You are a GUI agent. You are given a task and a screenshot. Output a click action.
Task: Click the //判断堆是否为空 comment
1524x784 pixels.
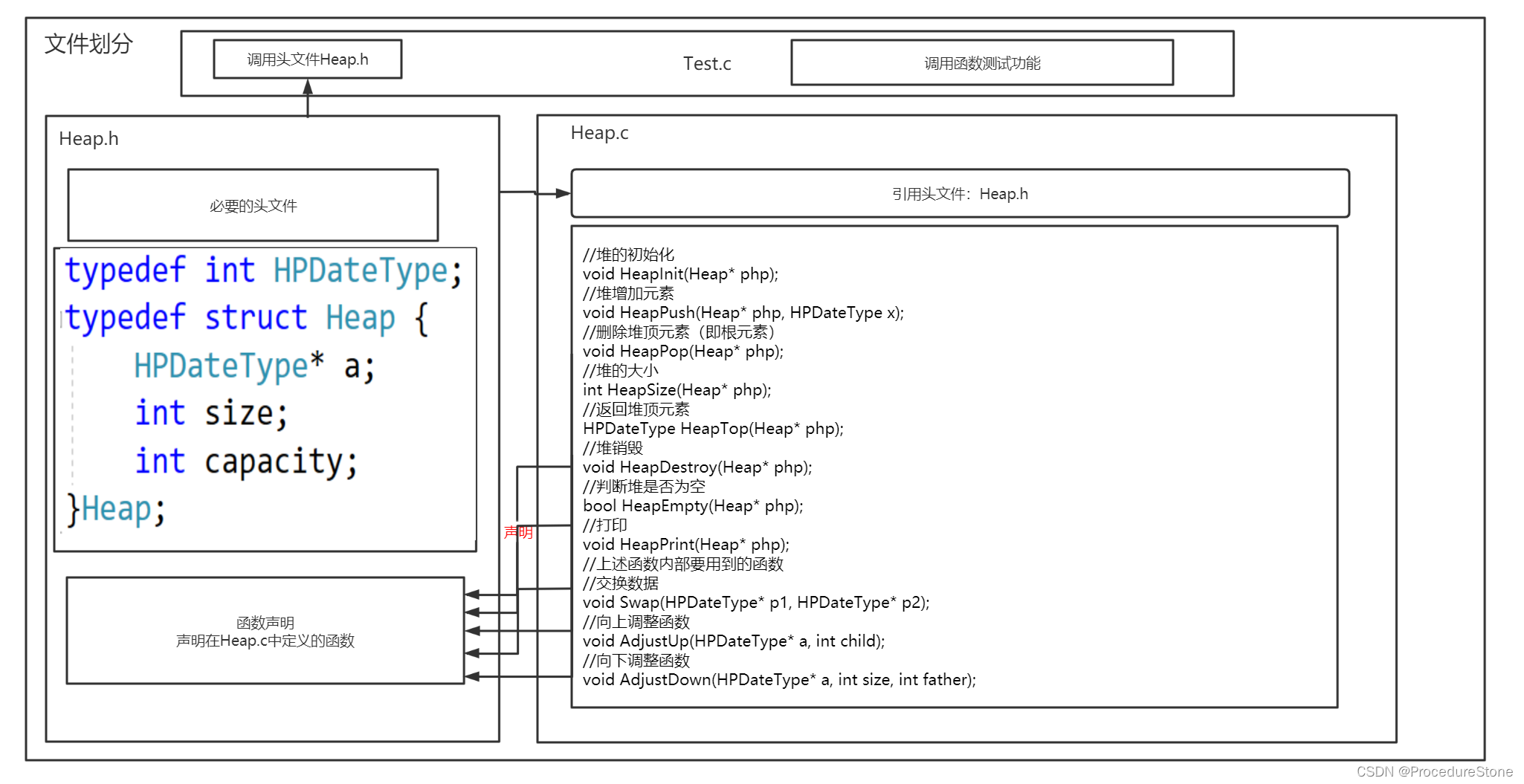click(x=644, y=487)
